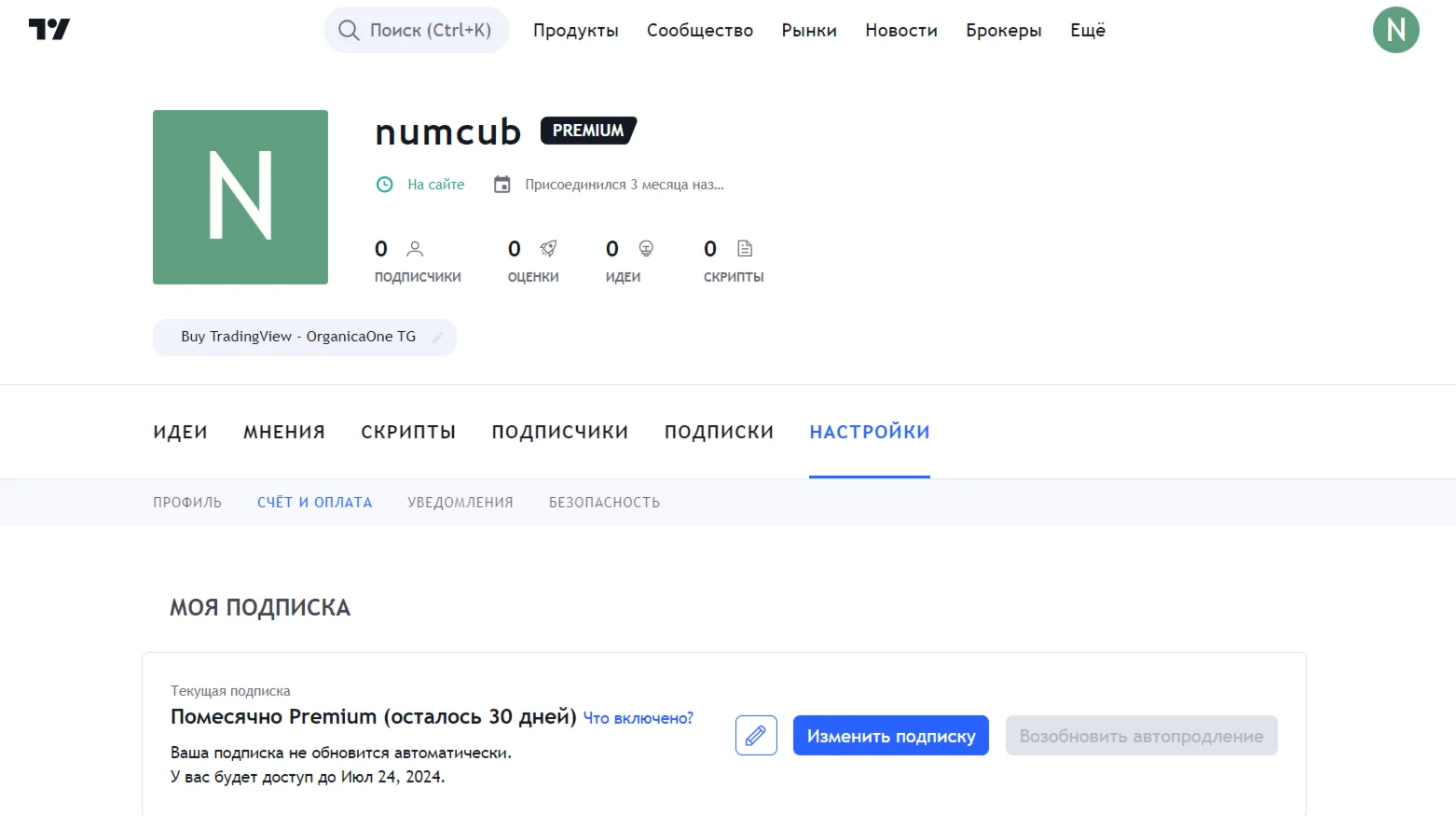Focus the search field Поиск (Ctrl+K)
Image resolution: width=1456 pixels, height=816 pixels.
click(x=417, y=30)
